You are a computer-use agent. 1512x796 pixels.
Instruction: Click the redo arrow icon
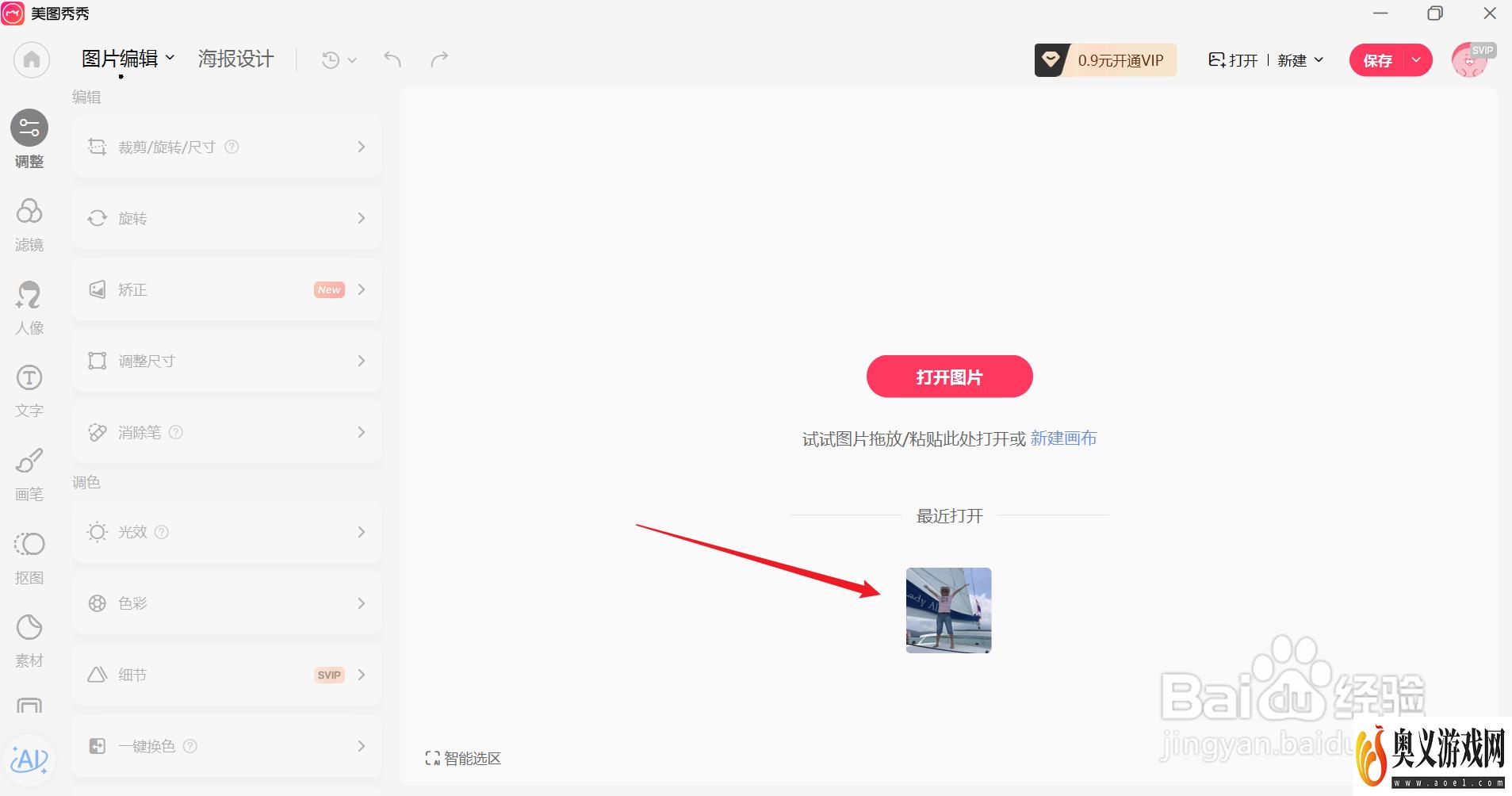click(439, 59)
